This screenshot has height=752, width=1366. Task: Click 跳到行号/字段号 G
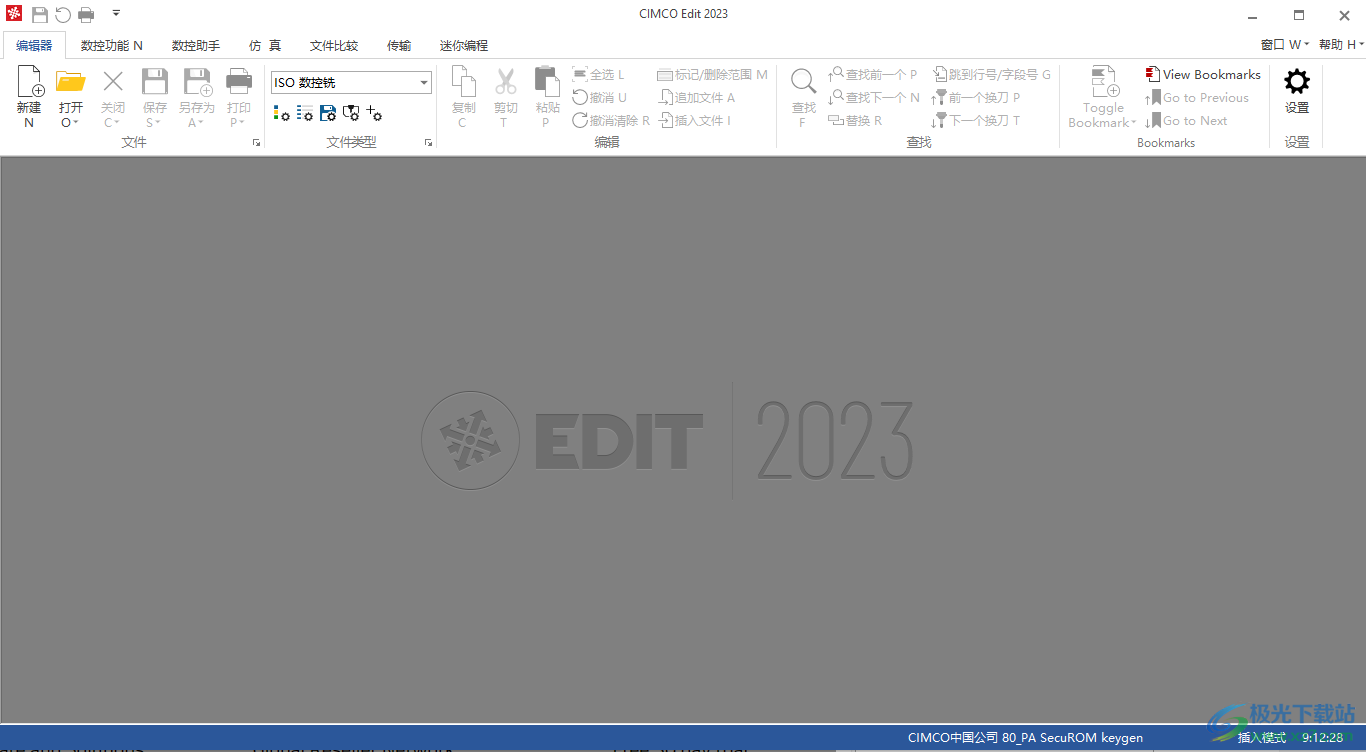click(x=991, y=75)
